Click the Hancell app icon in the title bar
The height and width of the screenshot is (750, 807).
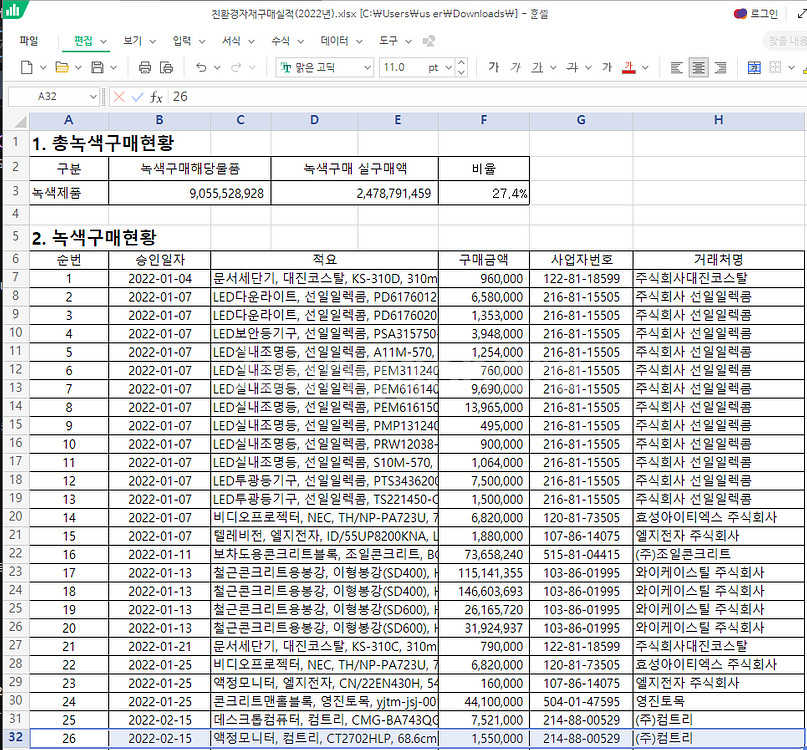(12, 9)
